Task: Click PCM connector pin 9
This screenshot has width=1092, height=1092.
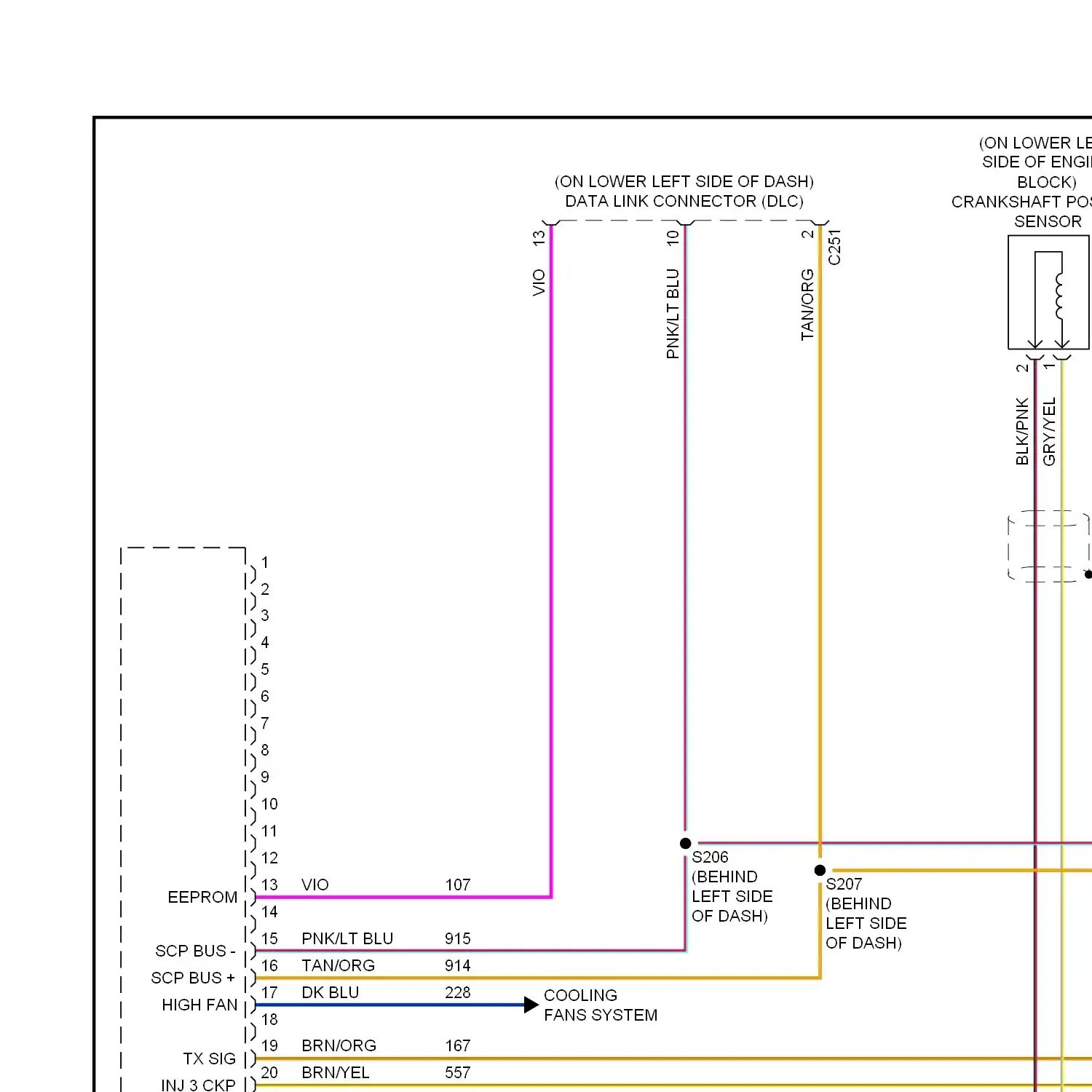Action: pos(265,777)
